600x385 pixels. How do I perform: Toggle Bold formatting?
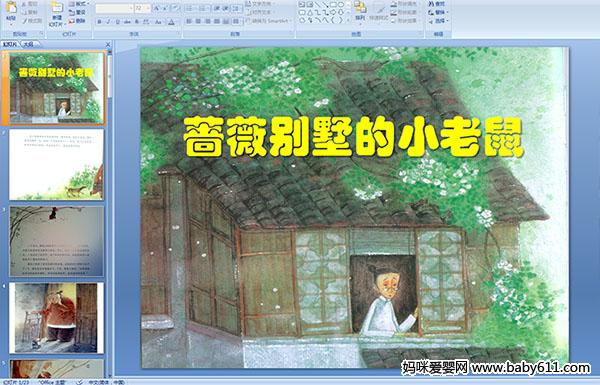coord(99,22)
